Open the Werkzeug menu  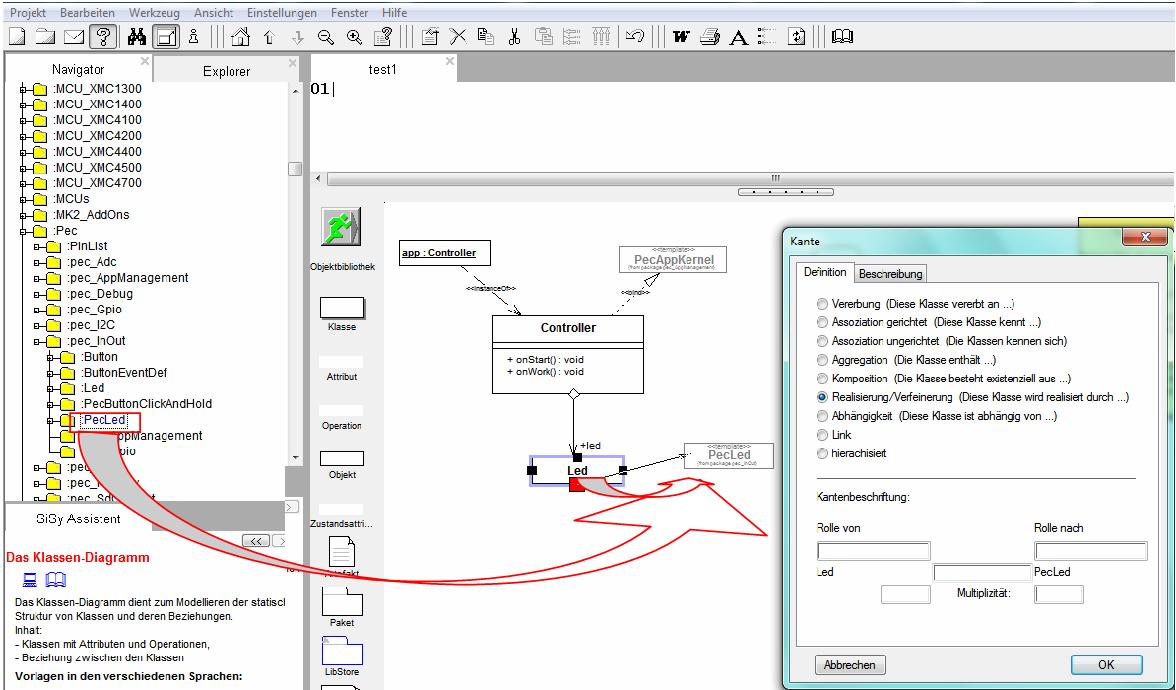(x=152, y=13)
